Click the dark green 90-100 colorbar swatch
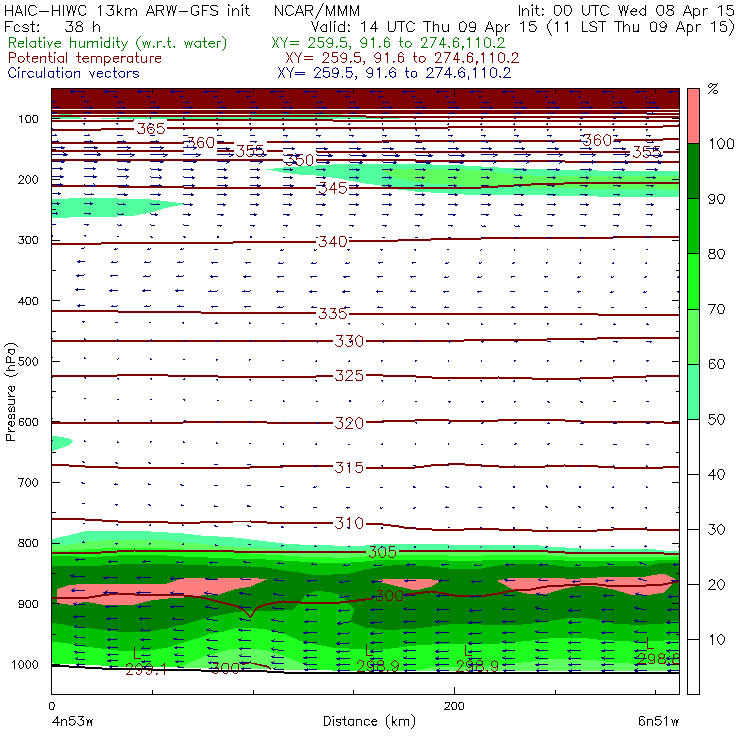Viewport: 740px width, 740px height. pos(693,171)
